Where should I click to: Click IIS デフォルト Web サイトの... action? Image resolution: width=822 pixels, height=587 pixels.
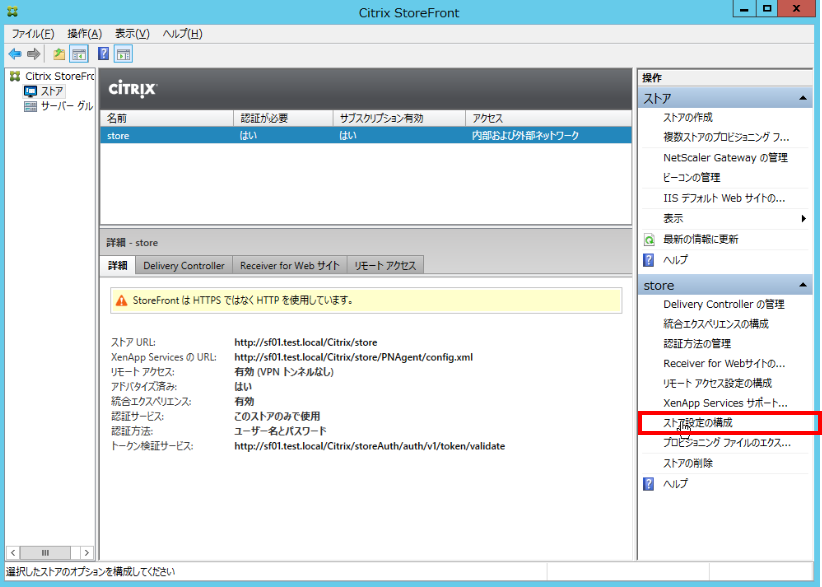724,198
